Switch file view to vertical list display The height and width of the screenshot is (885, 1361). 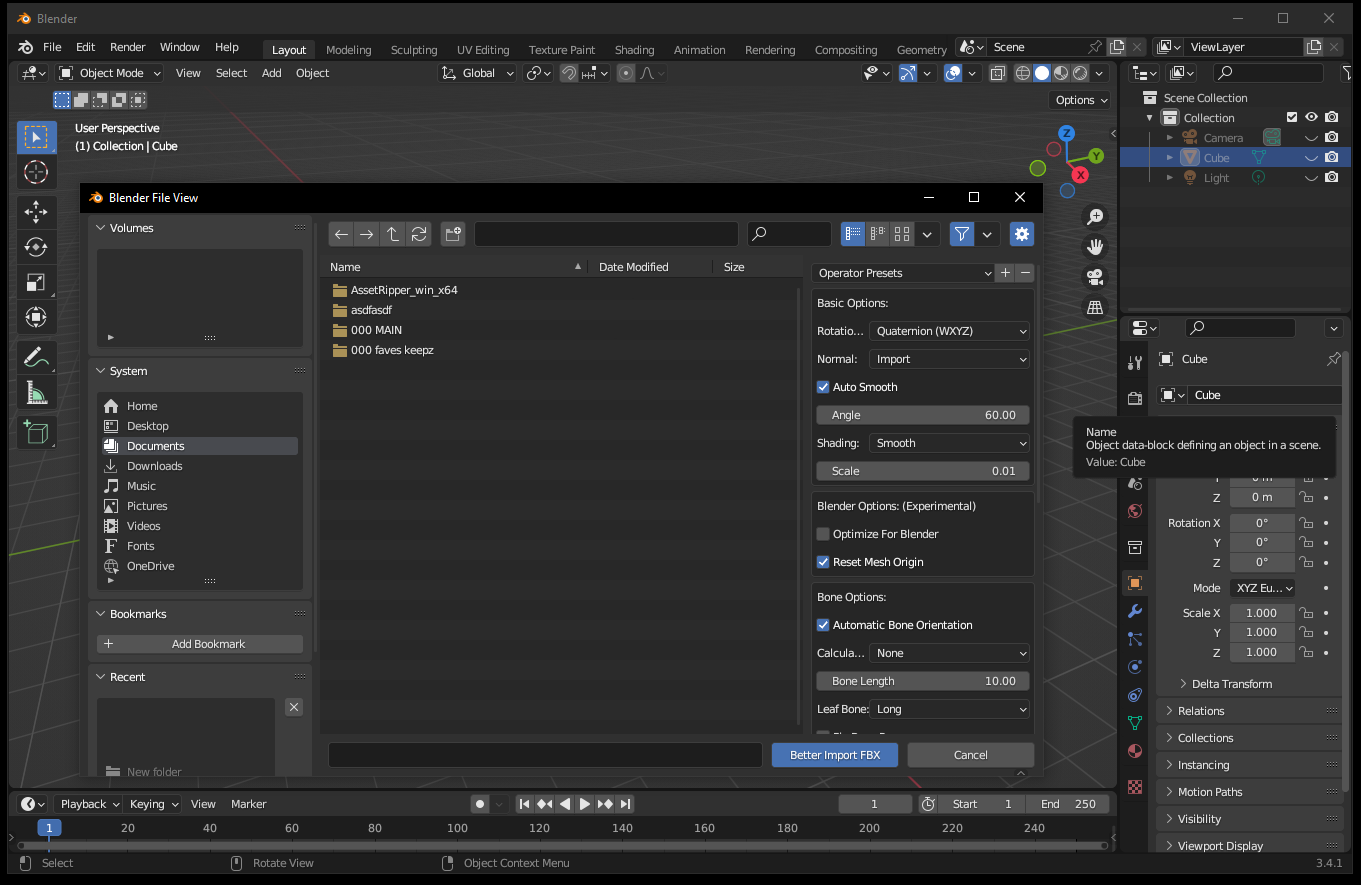click(x=853, y=234)
